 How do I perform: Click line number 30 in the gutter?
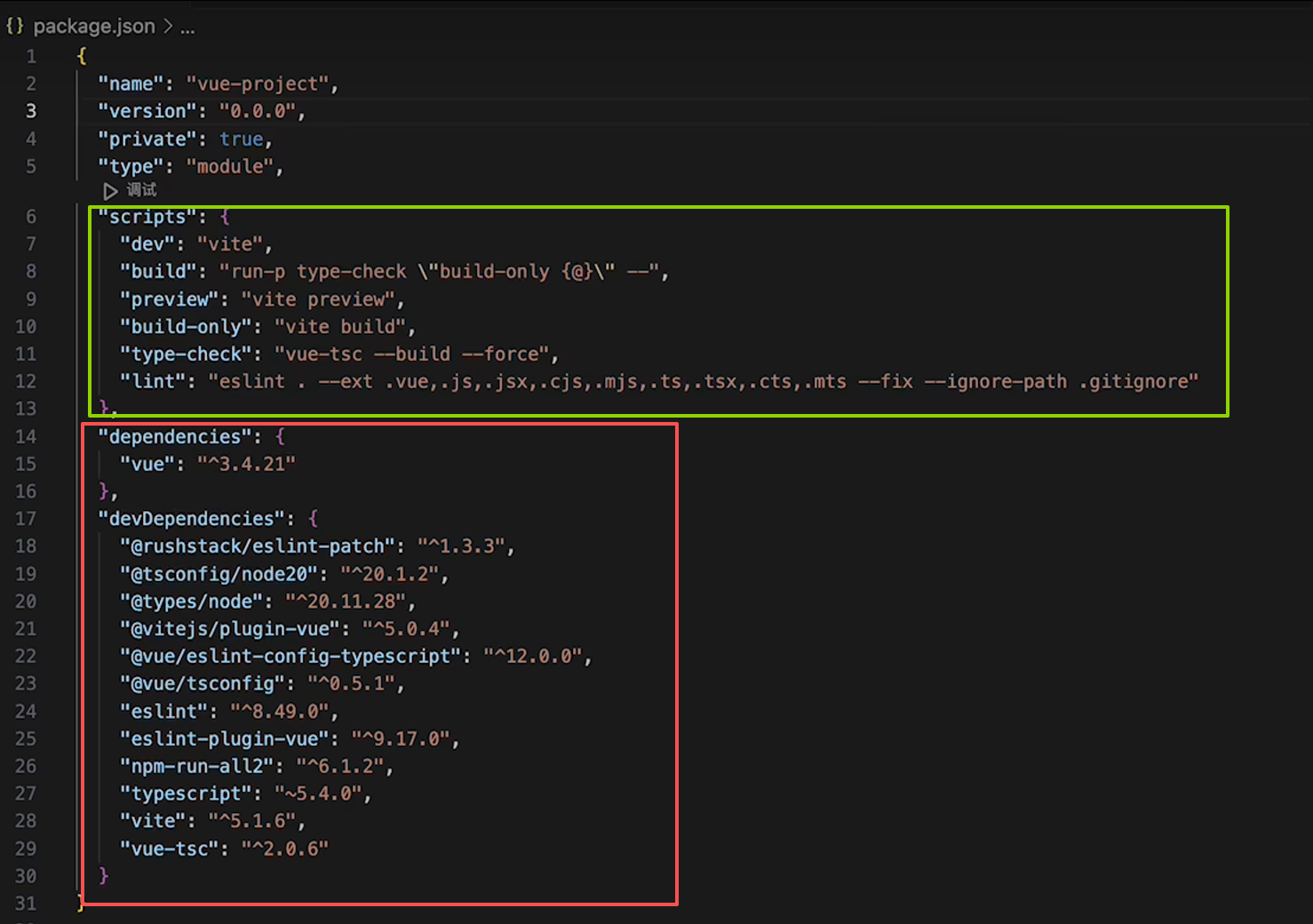(x=26, y=876)
